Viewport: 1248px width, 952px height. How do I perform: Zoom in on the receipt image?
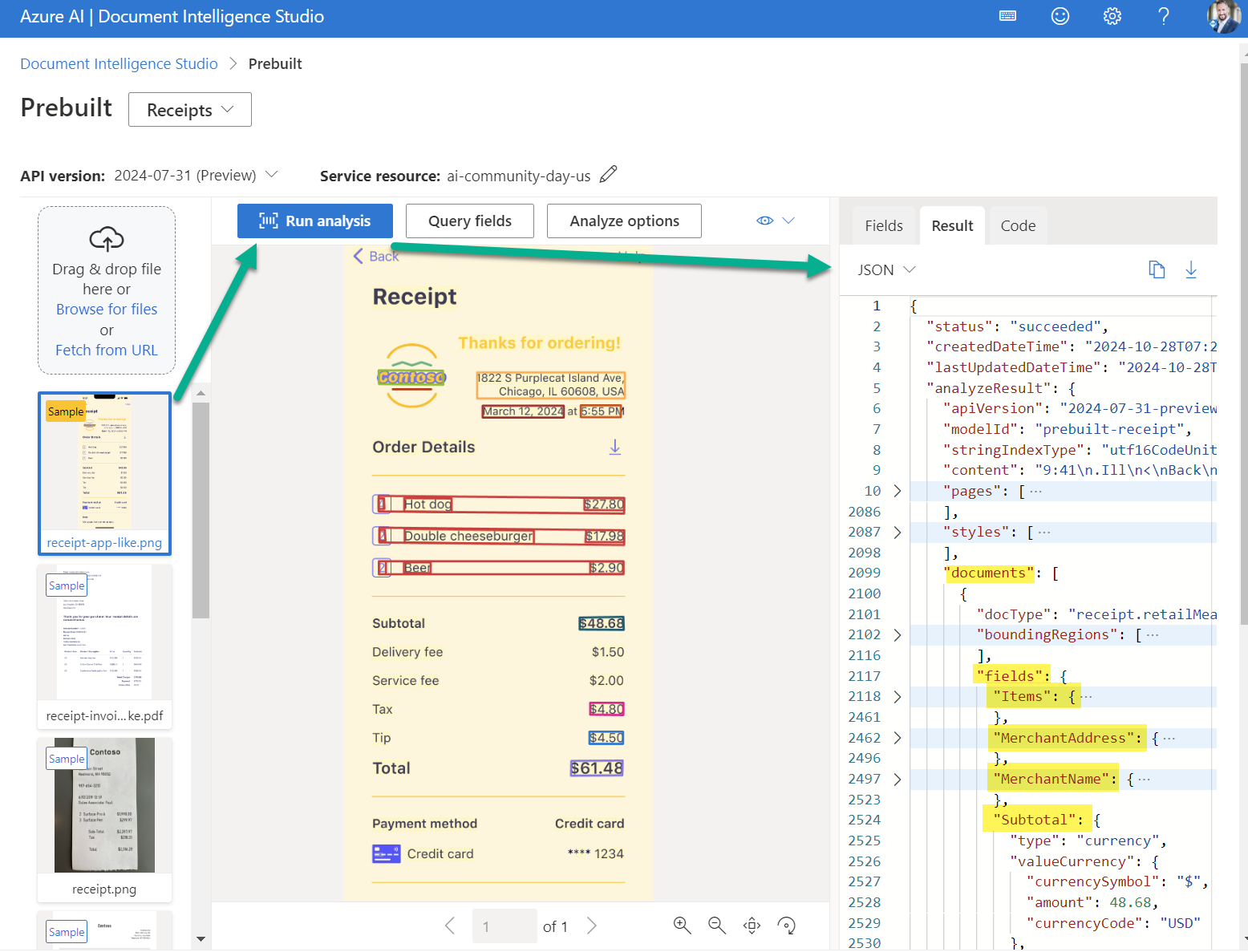click(x=682, y=925)
